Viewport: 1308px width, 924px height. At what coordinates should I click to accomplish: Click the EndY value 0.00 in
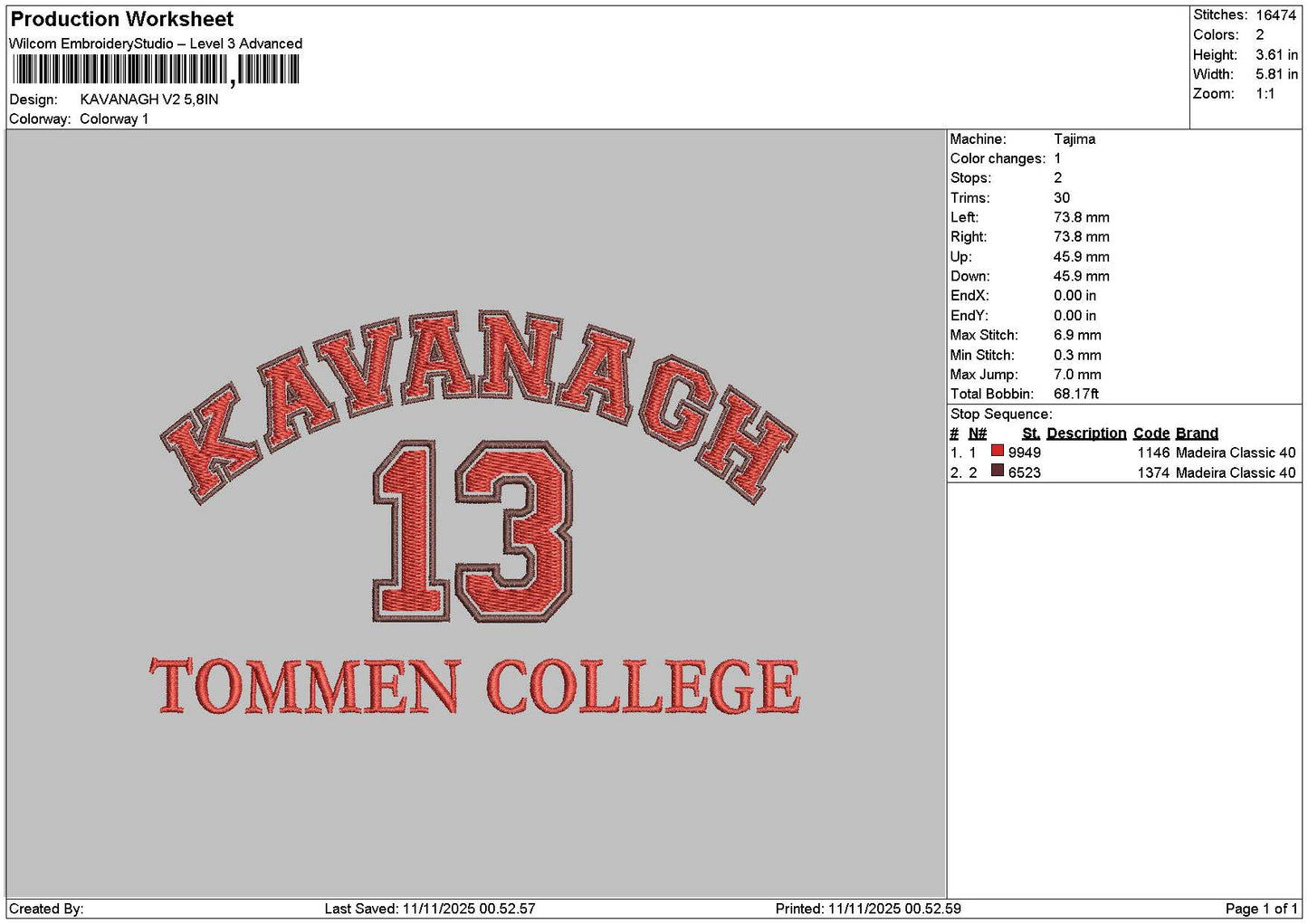coord(1075,316)
